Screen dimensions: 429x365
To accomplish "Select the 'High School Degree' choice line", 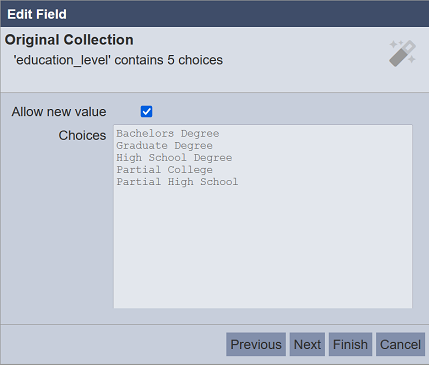I will click(174, 158).
